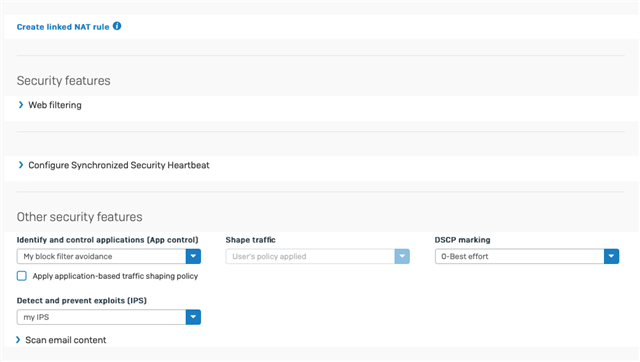Click the Apply application-based traffic shaping policy label
640x362 pixels.
(x=115, y=276)
